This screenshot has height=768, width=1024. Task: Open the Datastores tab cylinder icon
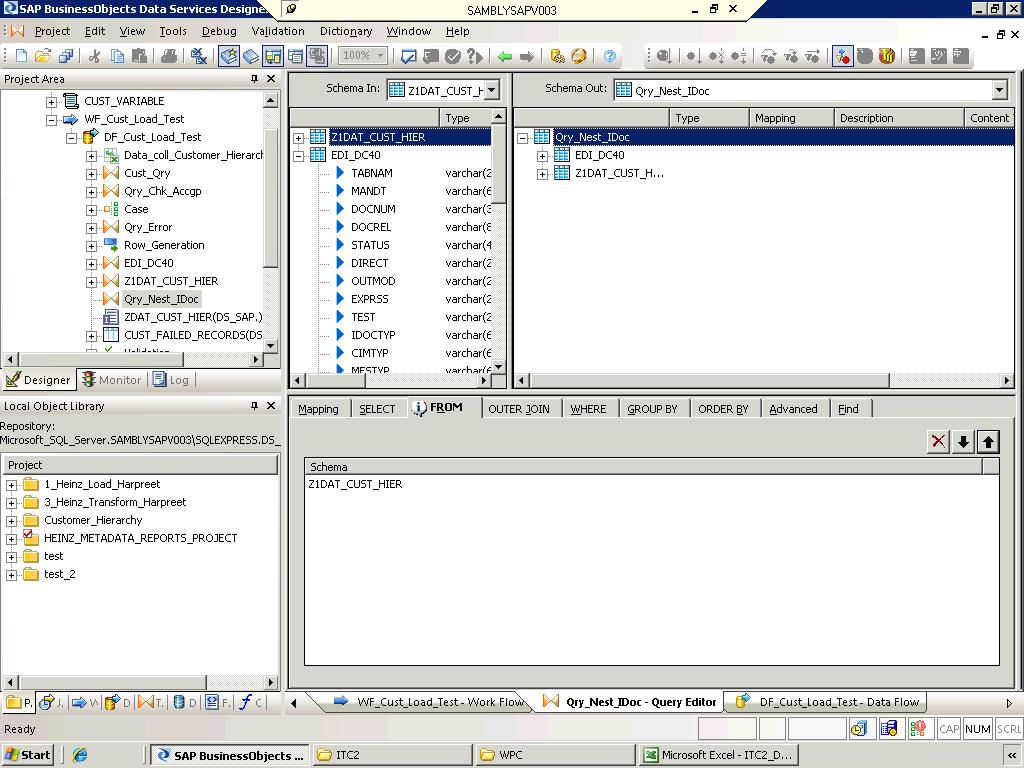point(184,702)
